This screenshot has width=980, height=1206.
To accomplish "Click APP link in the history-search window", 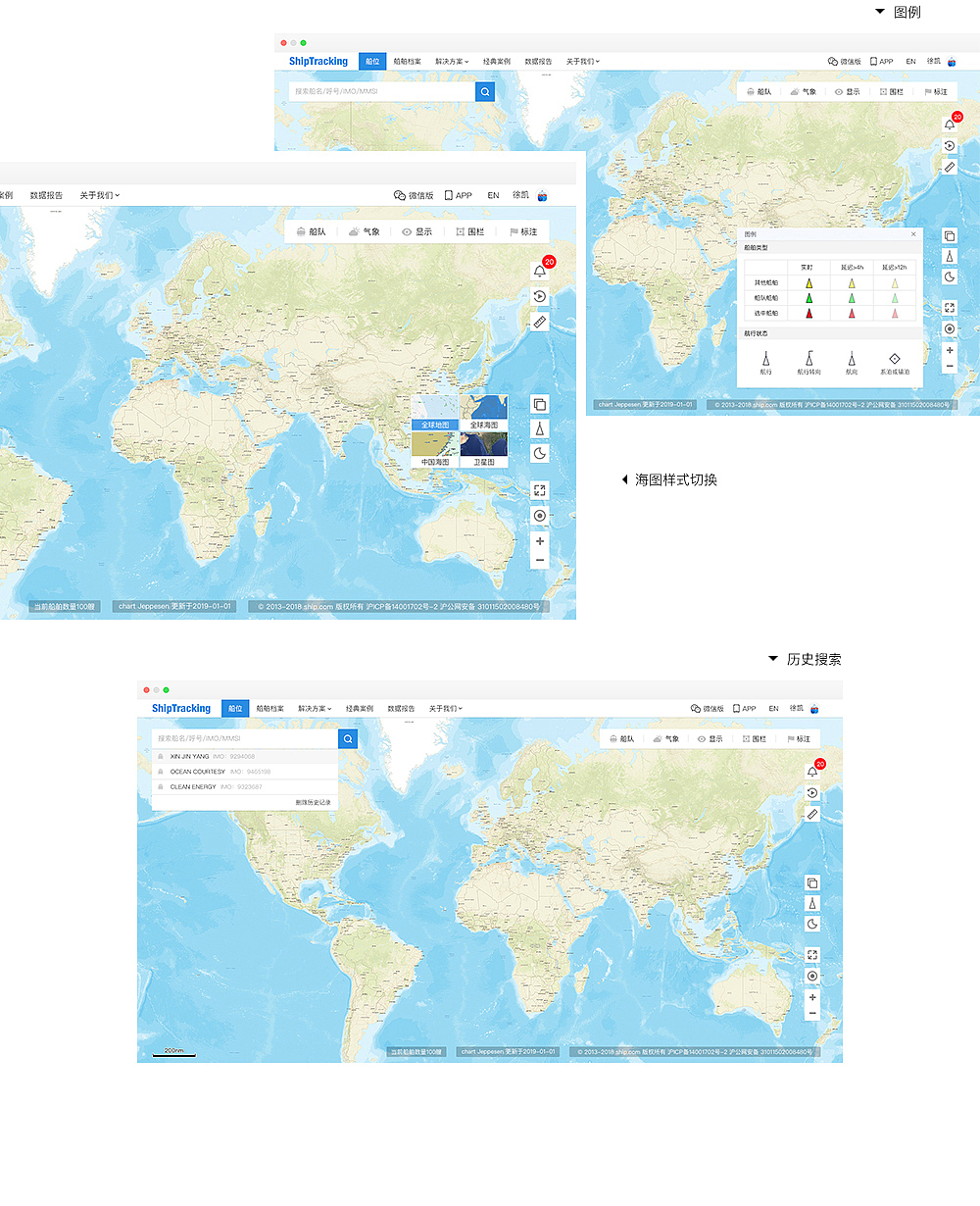I will 745,708.
